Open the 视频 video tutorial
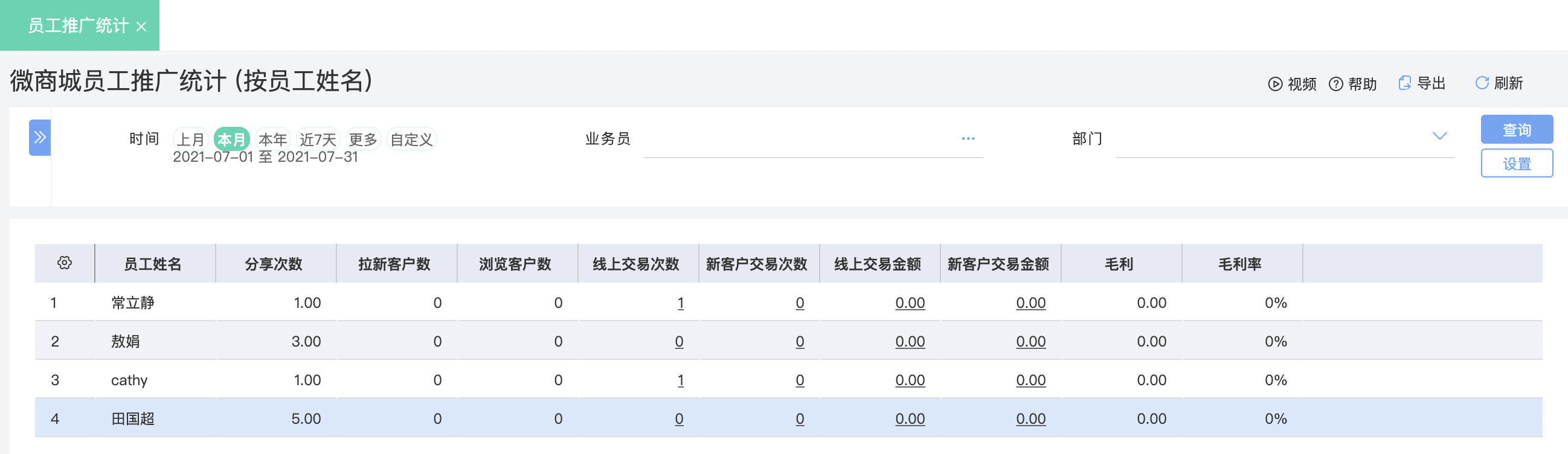 tap(1291, 84)
